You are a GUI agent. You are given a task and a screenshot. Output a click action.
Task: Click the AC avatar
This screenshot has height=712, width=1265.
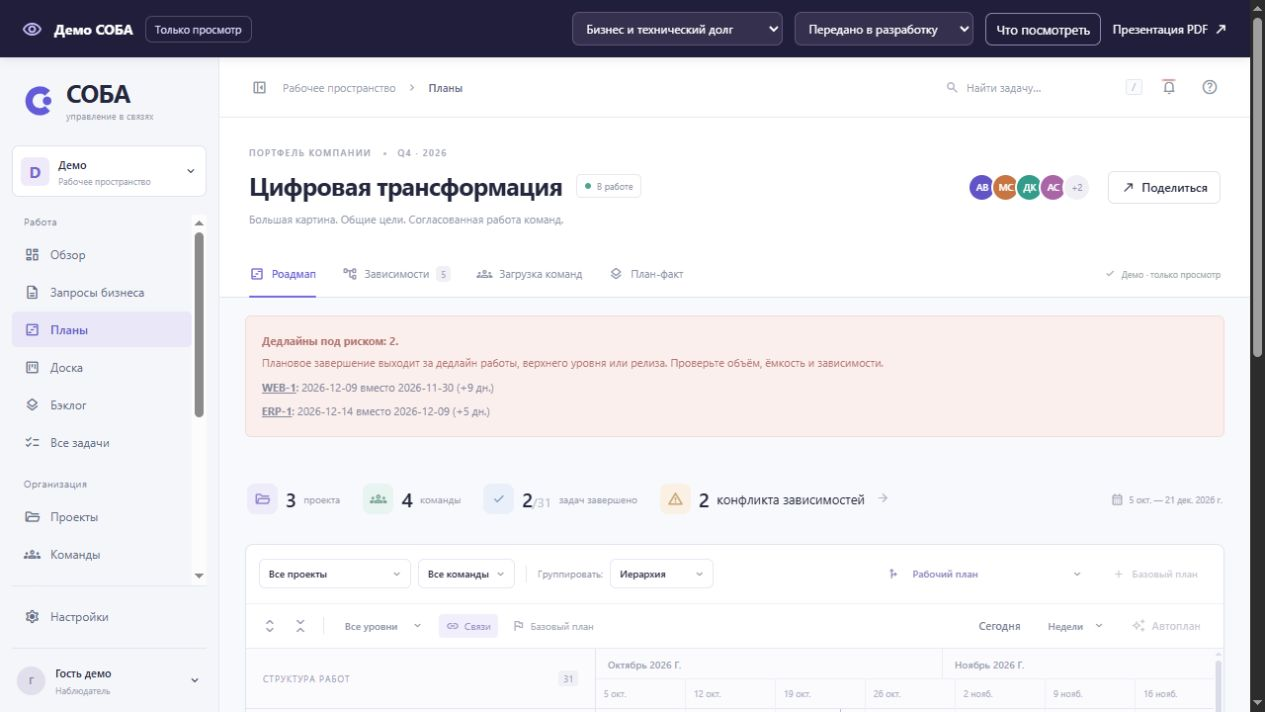[1052, 188]
